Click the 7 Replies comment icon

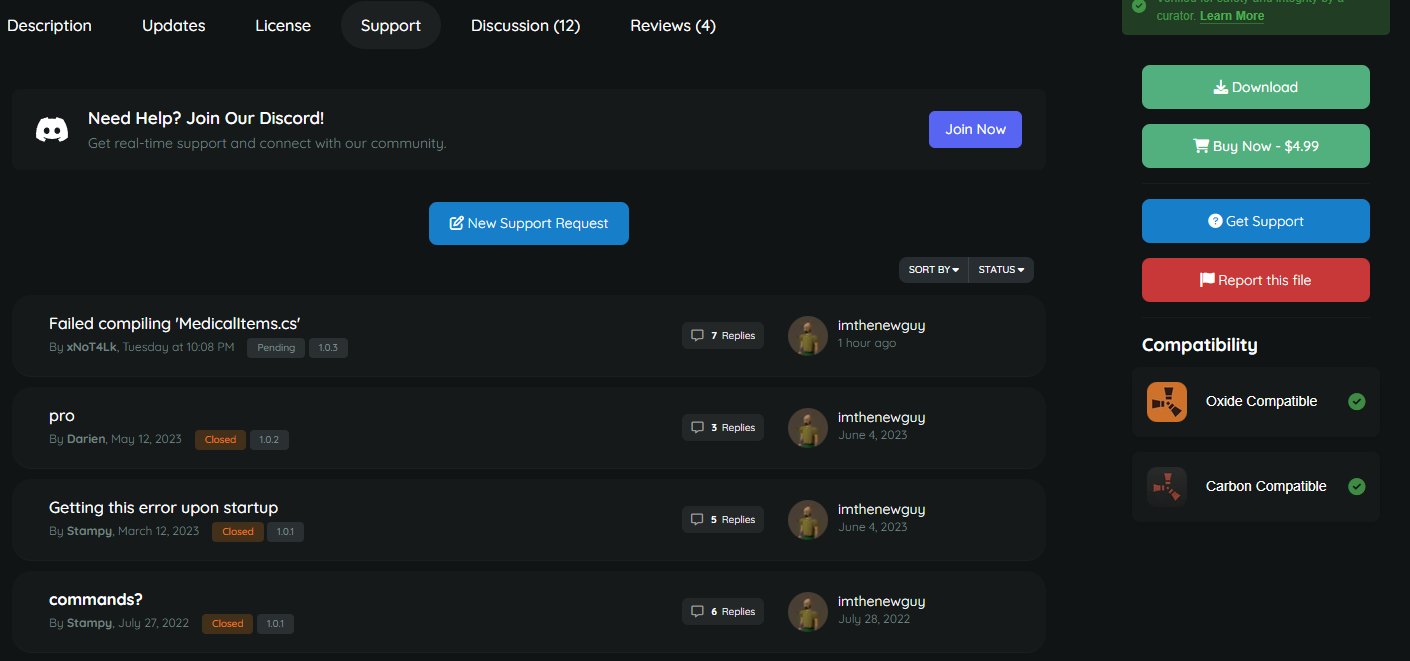(x=698, y=336)
